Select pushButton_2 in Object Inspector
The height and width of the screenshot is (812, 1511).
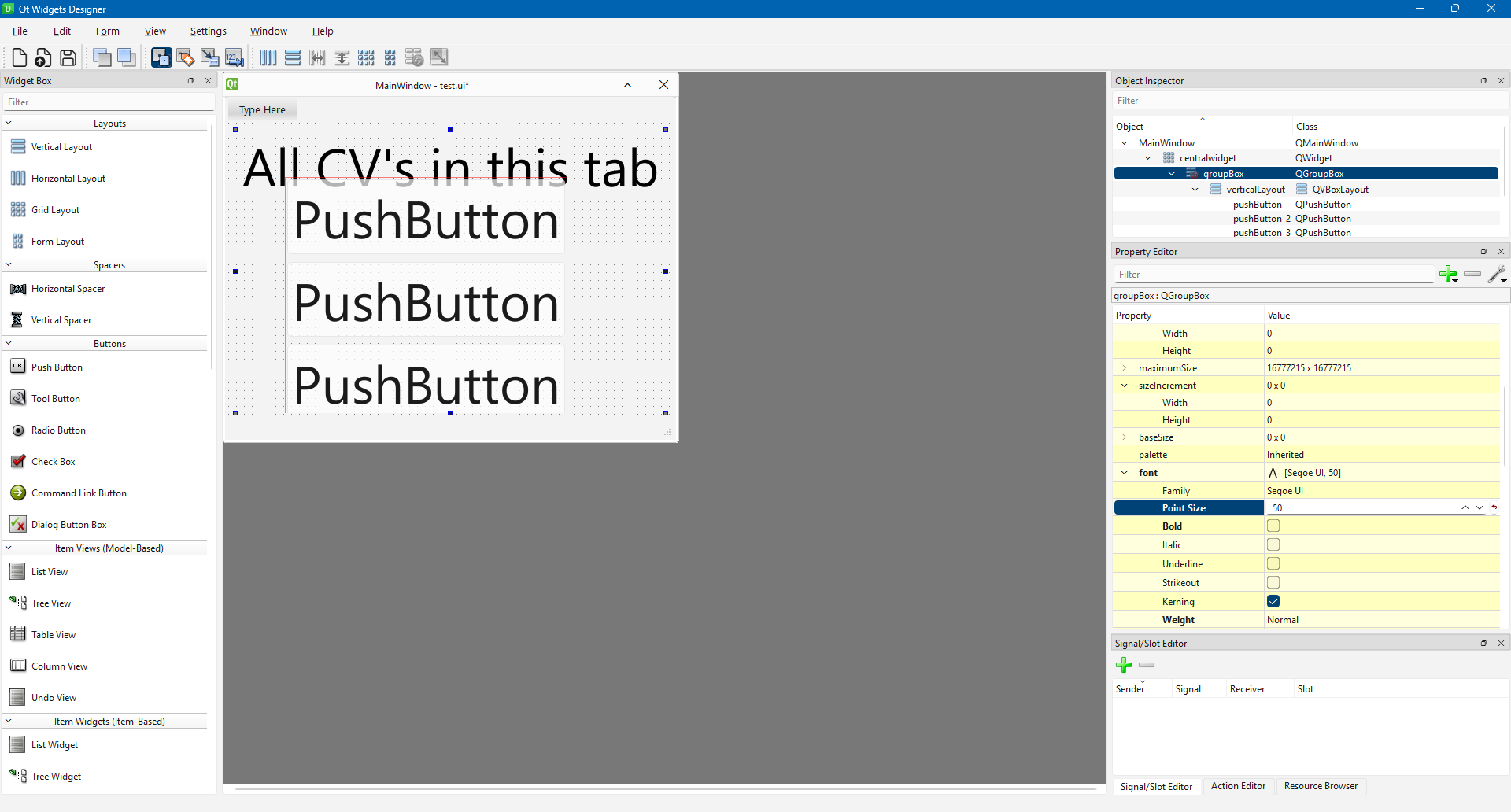click(1261, 219)
